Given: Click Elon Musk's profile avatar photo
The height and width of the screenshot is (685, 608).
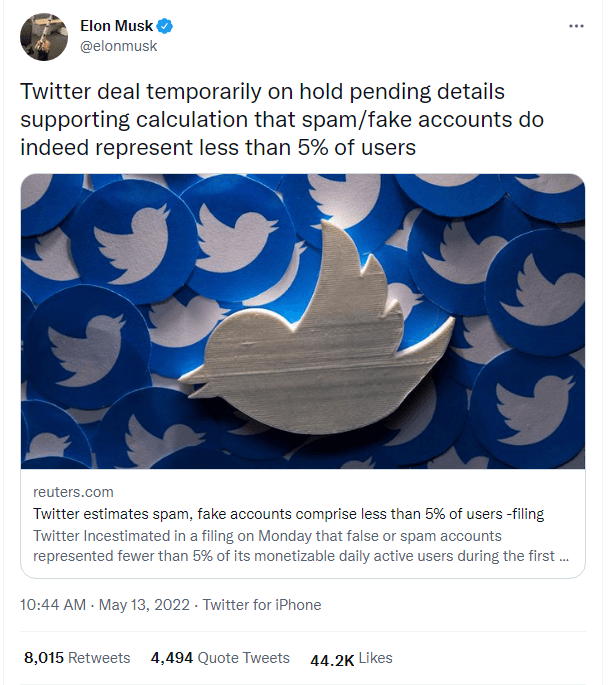Looking at the screenshot, I should point(43,36).
